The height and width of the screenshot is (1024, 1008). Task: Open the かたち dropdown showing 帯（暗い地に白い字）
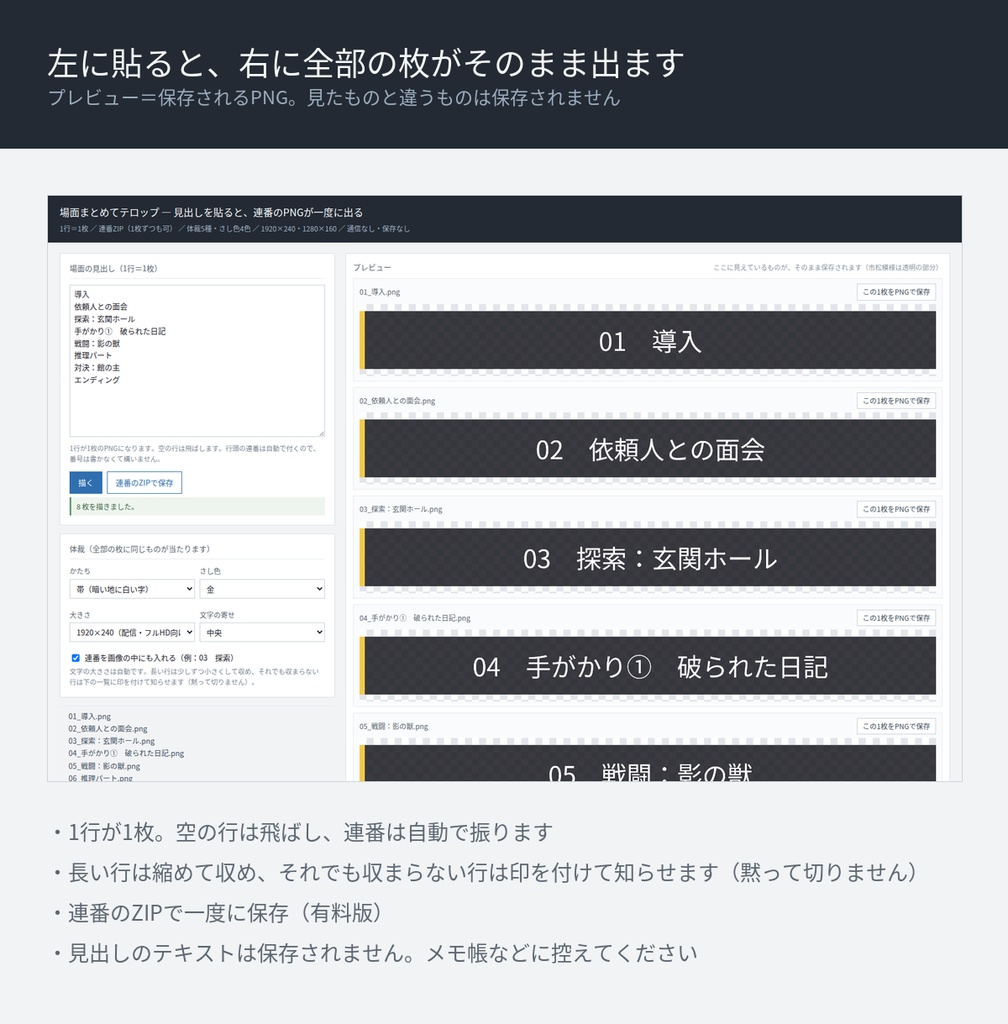coord(132,589)
